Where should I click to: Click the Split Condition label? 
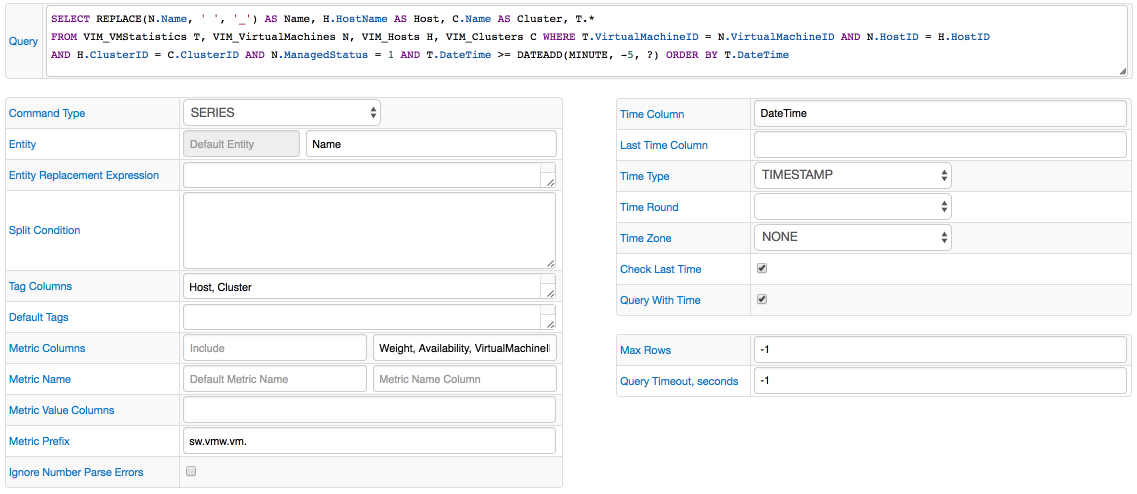click(x=44, y=230)
